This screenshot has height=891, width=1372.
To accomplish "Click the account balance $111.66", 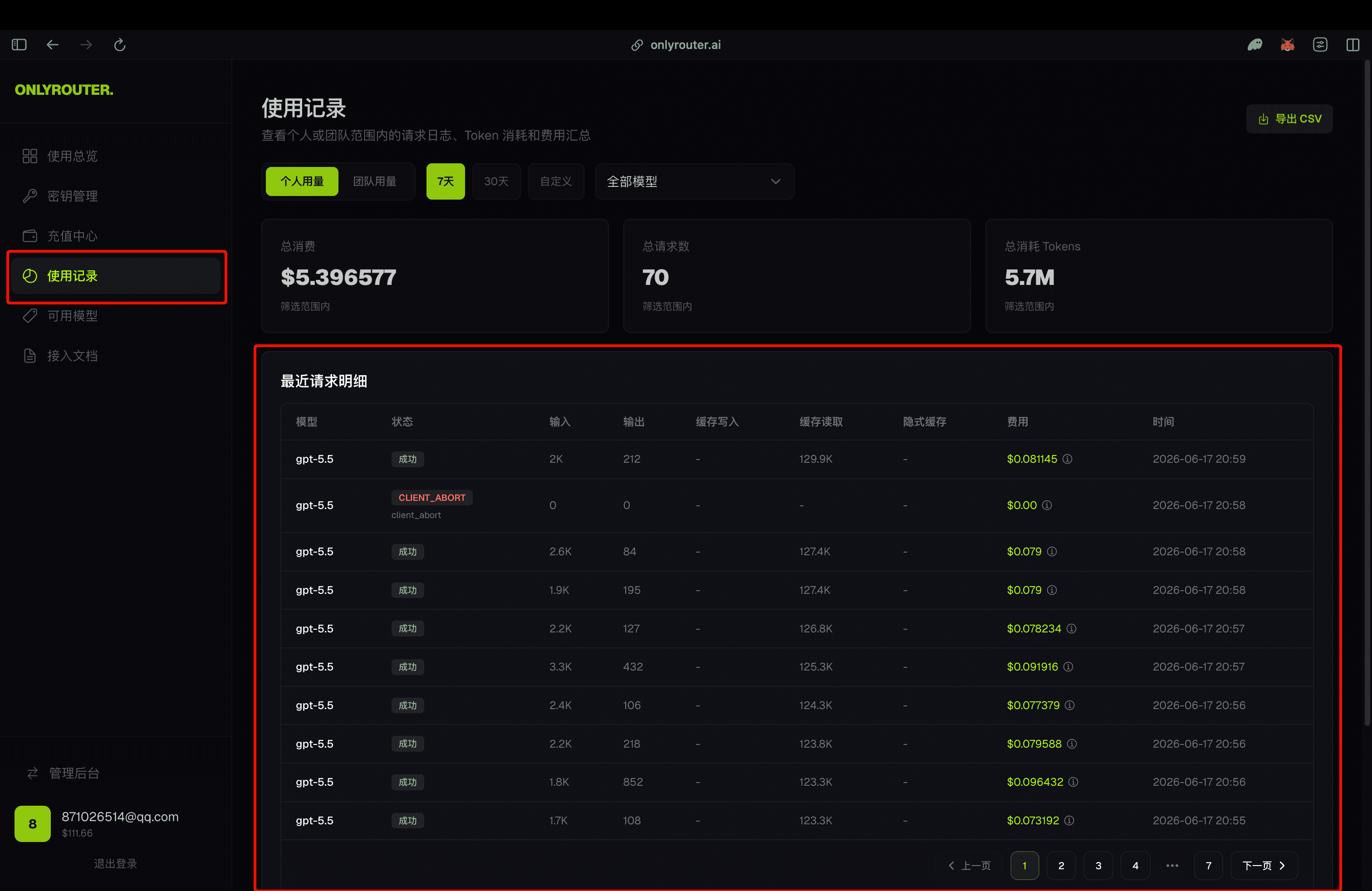I will [77, 833].
